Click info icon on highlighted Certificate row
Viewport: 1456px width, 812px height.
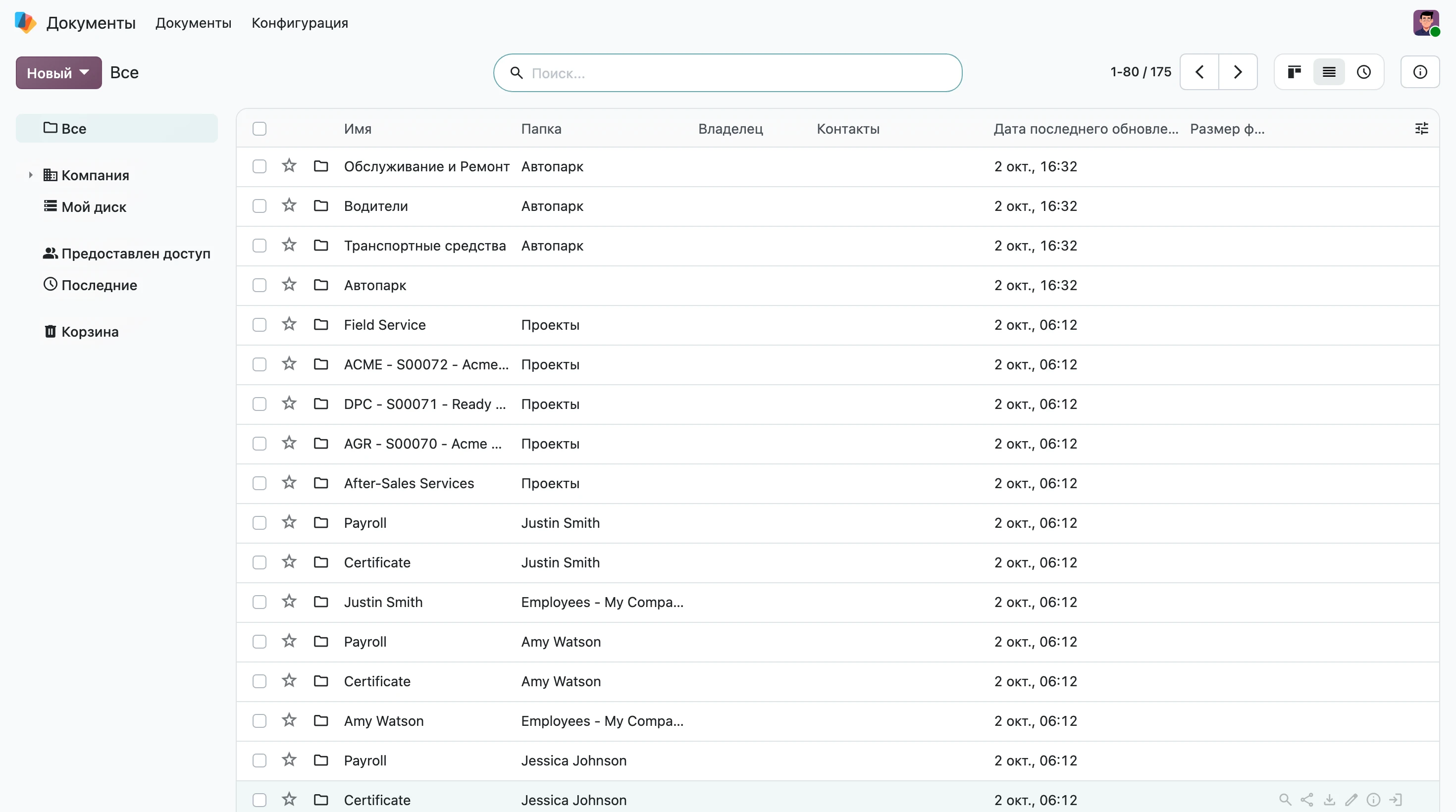(1373, 800)
